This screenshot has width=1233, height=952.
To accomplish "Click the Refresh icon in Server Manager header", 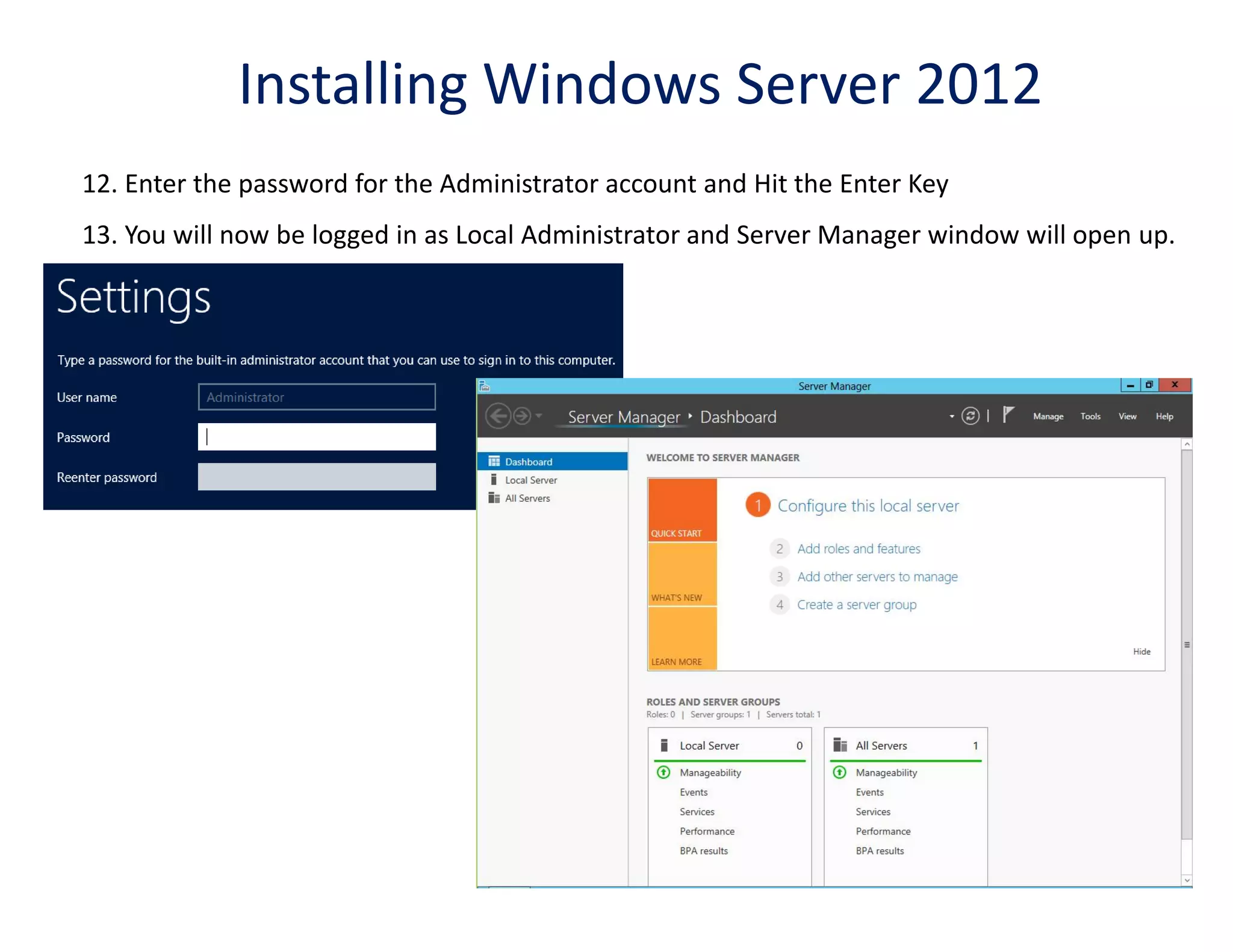I will tap(970, 416).
